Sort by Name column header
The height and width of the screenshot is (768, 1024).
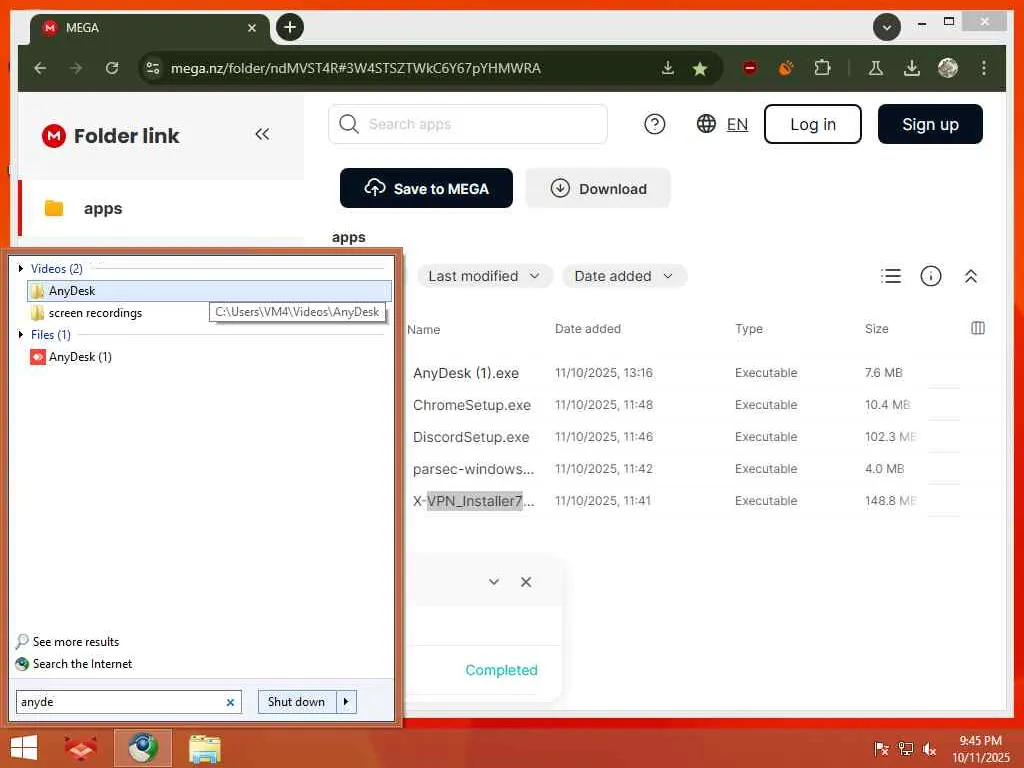pos(423,330)
